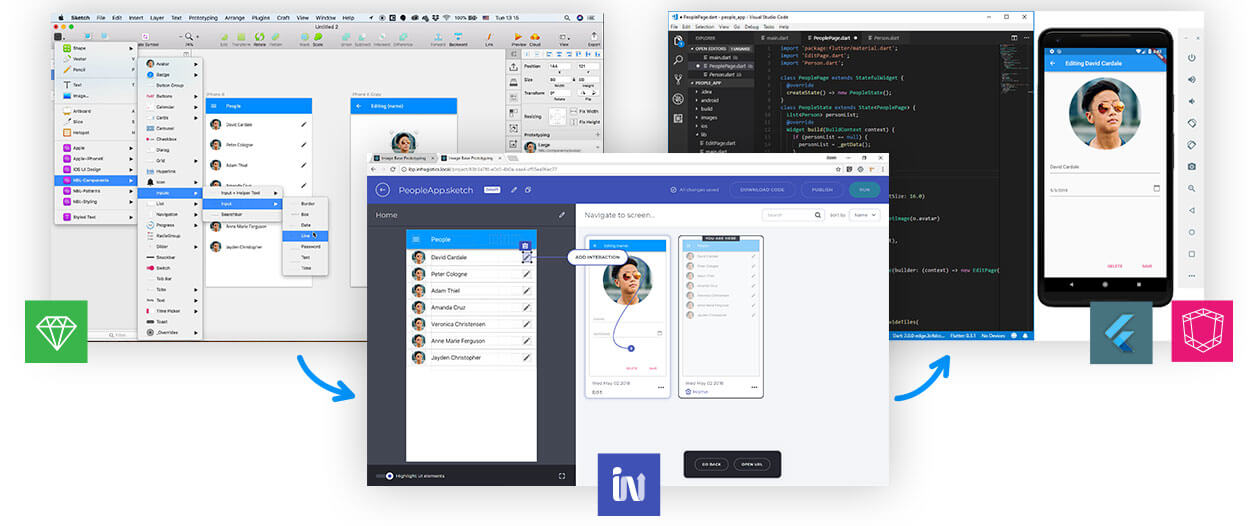Viewport: 1257px width, 526px height.
Task: Click the browser reload icon in Chrome toolbar
Action: 393,169
